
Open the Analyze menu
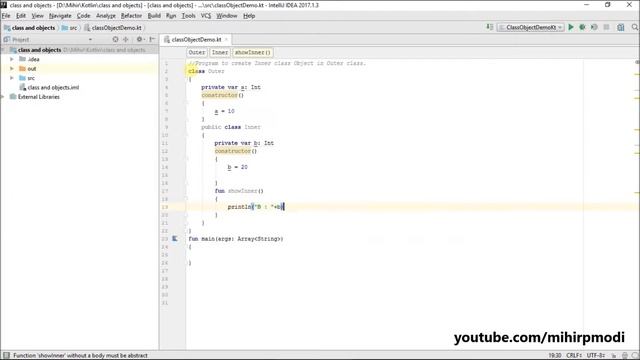coord(106,16)
